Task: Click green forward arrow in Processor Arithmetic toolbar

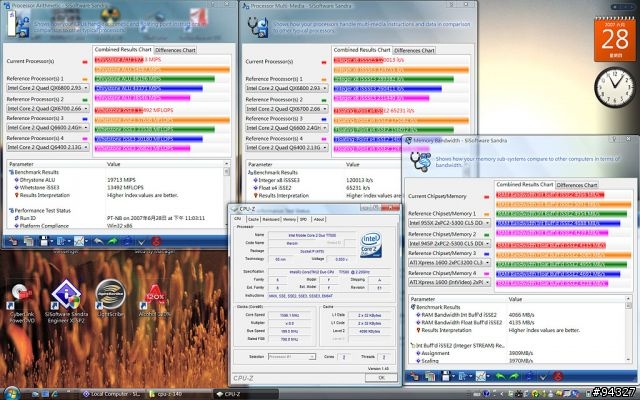Action: 113,241
